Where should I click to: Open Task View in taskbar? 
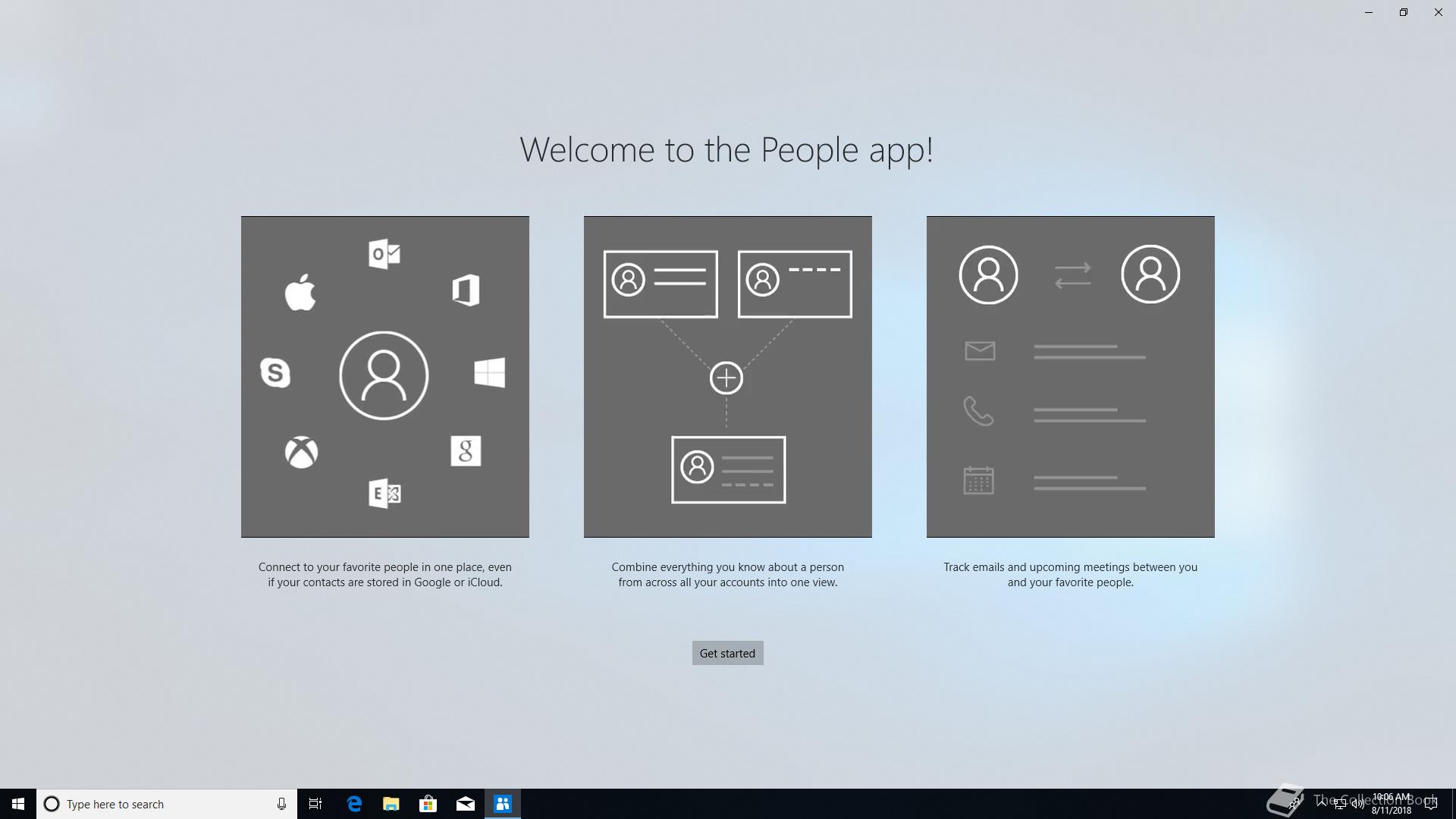tap(315, 804)
